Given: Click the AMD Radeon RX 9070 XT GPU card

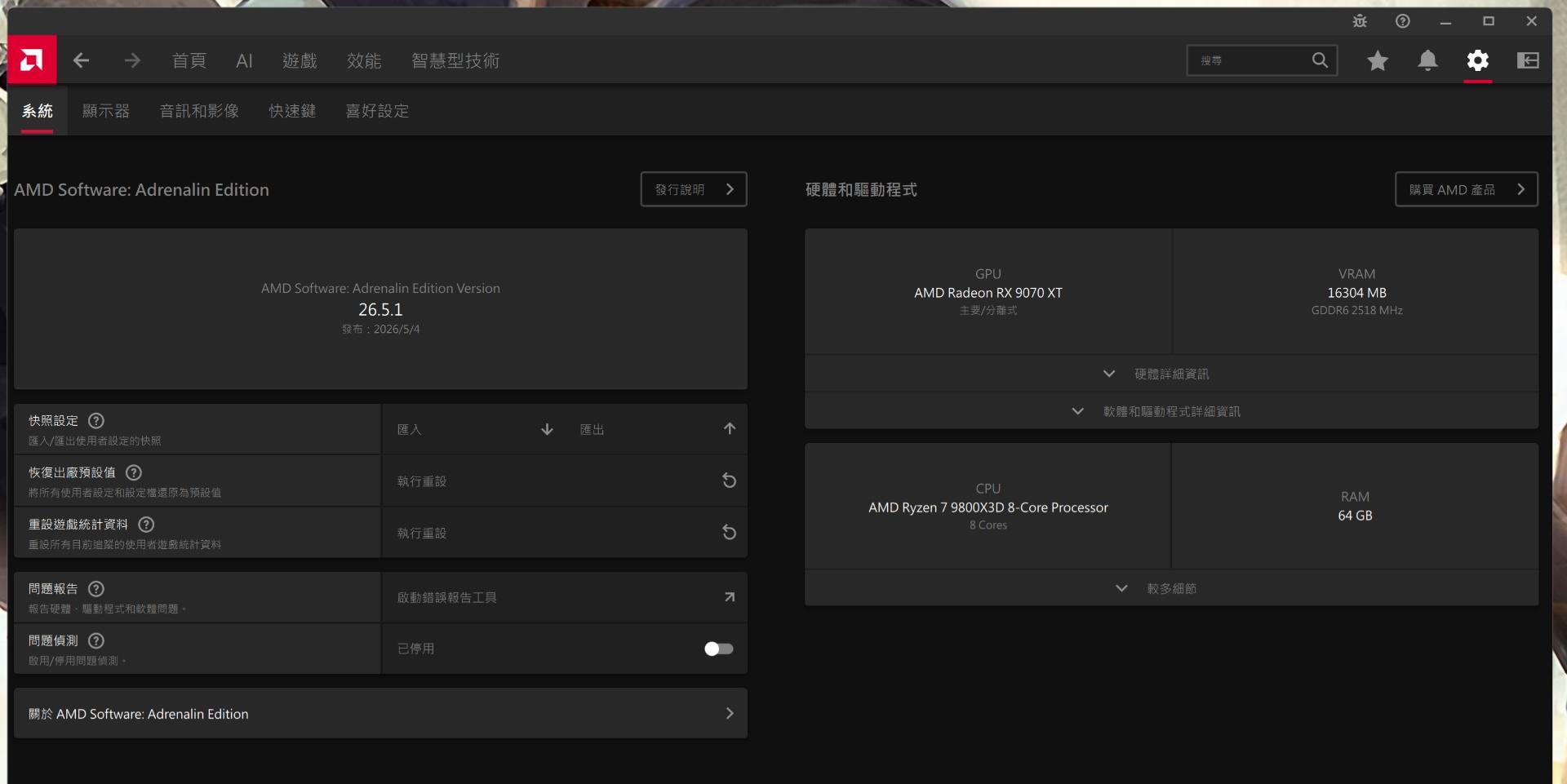Looking at the screenshot, I should coord(988,292).
